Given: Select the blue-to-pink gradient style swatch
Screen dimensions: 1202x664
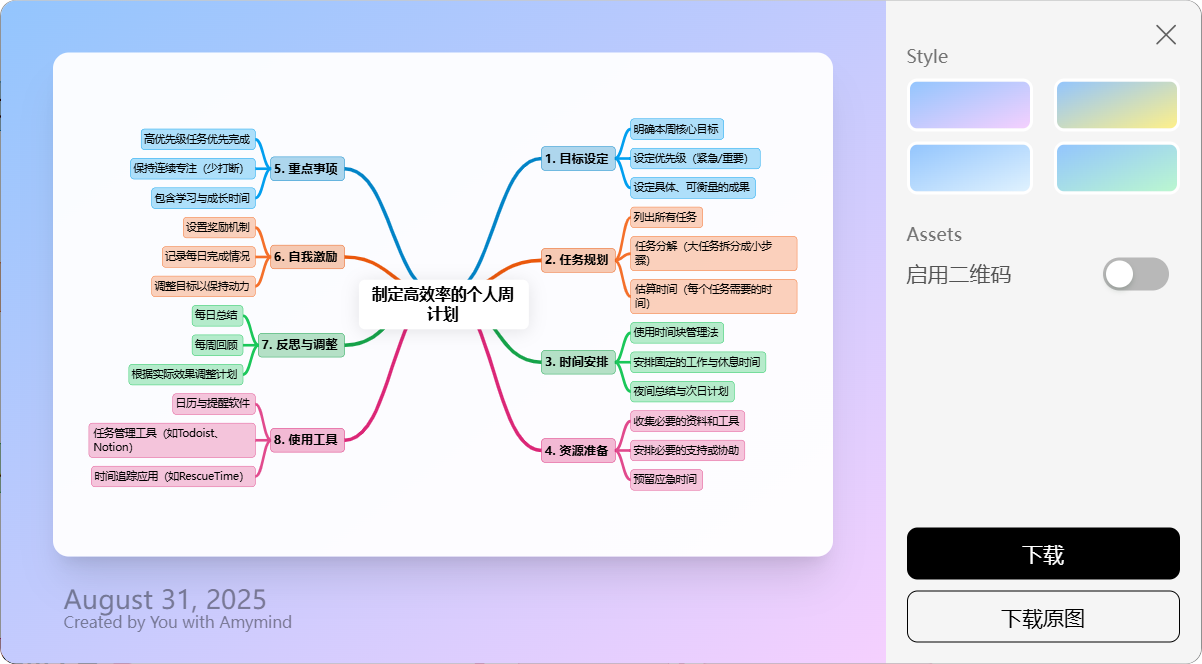Looking at the screenshot, I should tap(970, 105).
